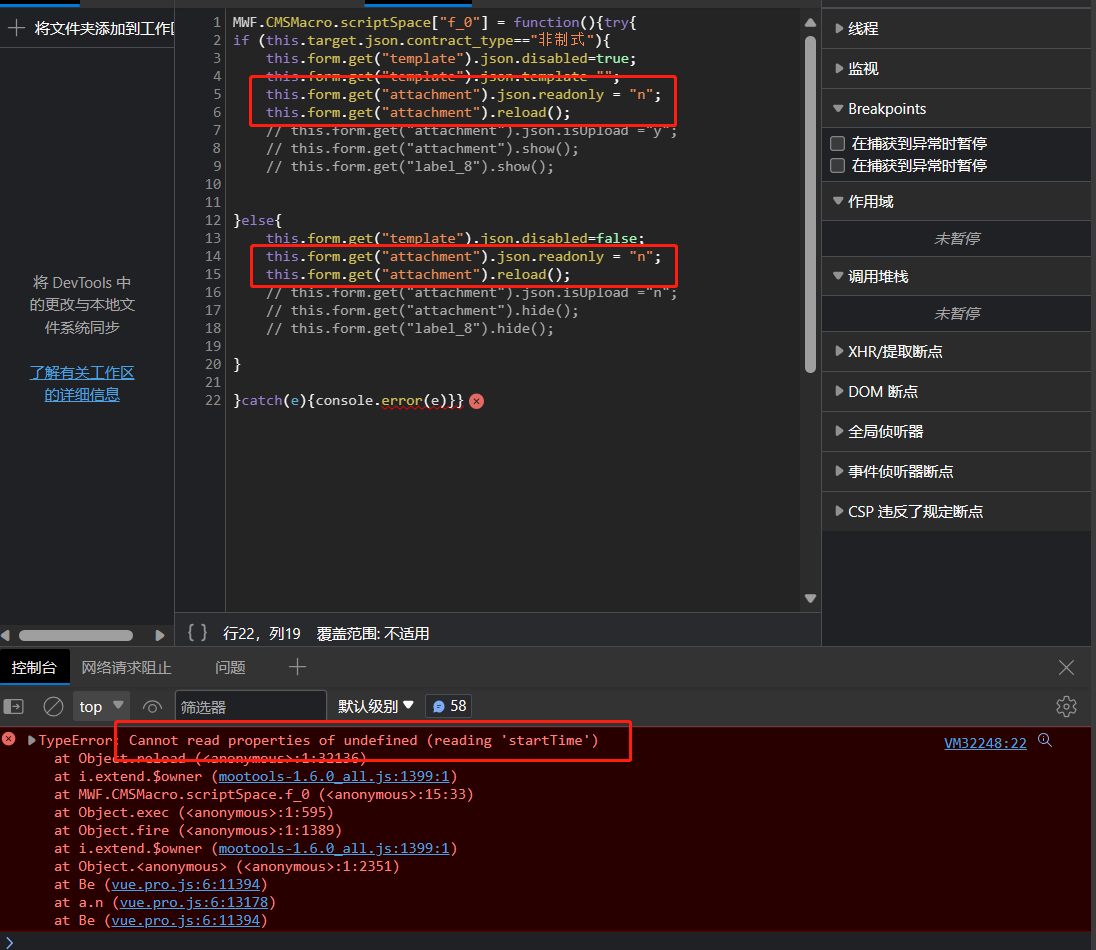Image resolution: width=1096 pixels, height=950 pixels.
Task: Click the stack line 'at Object.exec'
Action: (194, 812)
